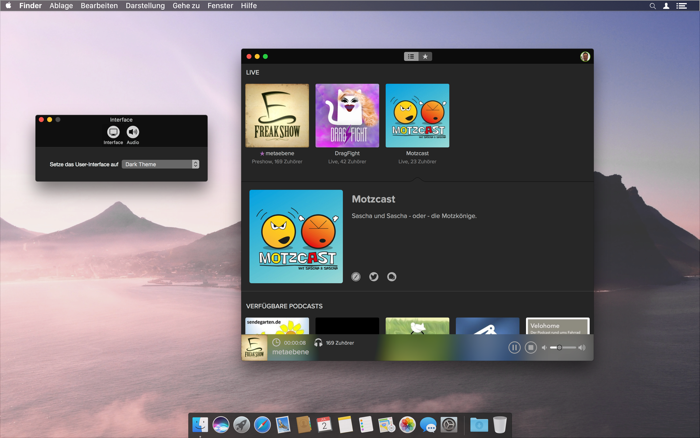The height and width of the screenshot is (438, 700).
Task: Open the Finder menu
Action: pyautogui.click(x=30, y=6)
